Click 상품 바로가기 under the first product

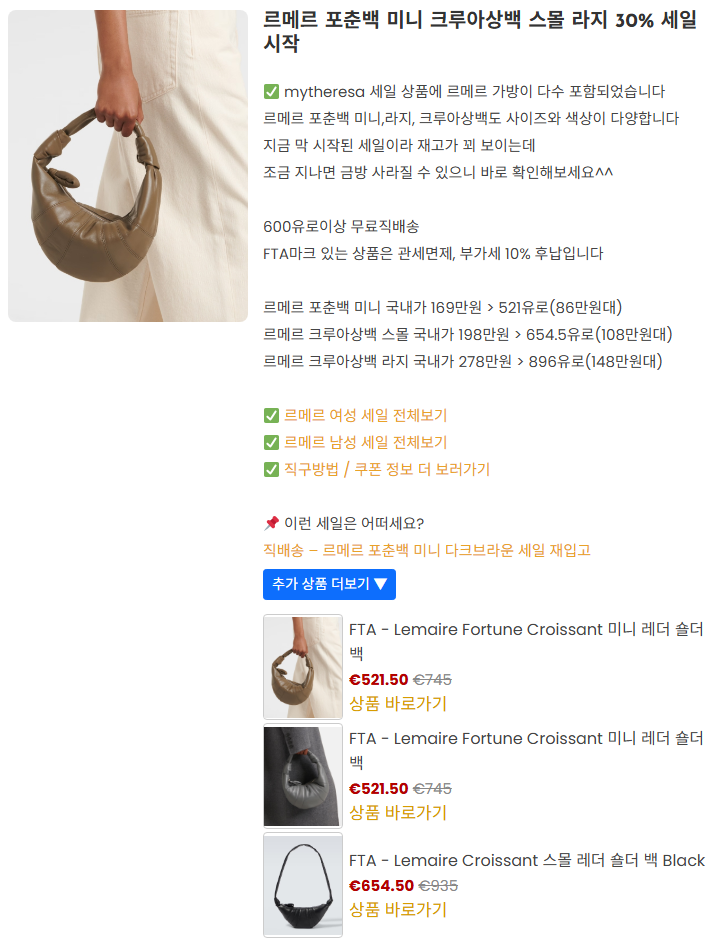[398, 704]
